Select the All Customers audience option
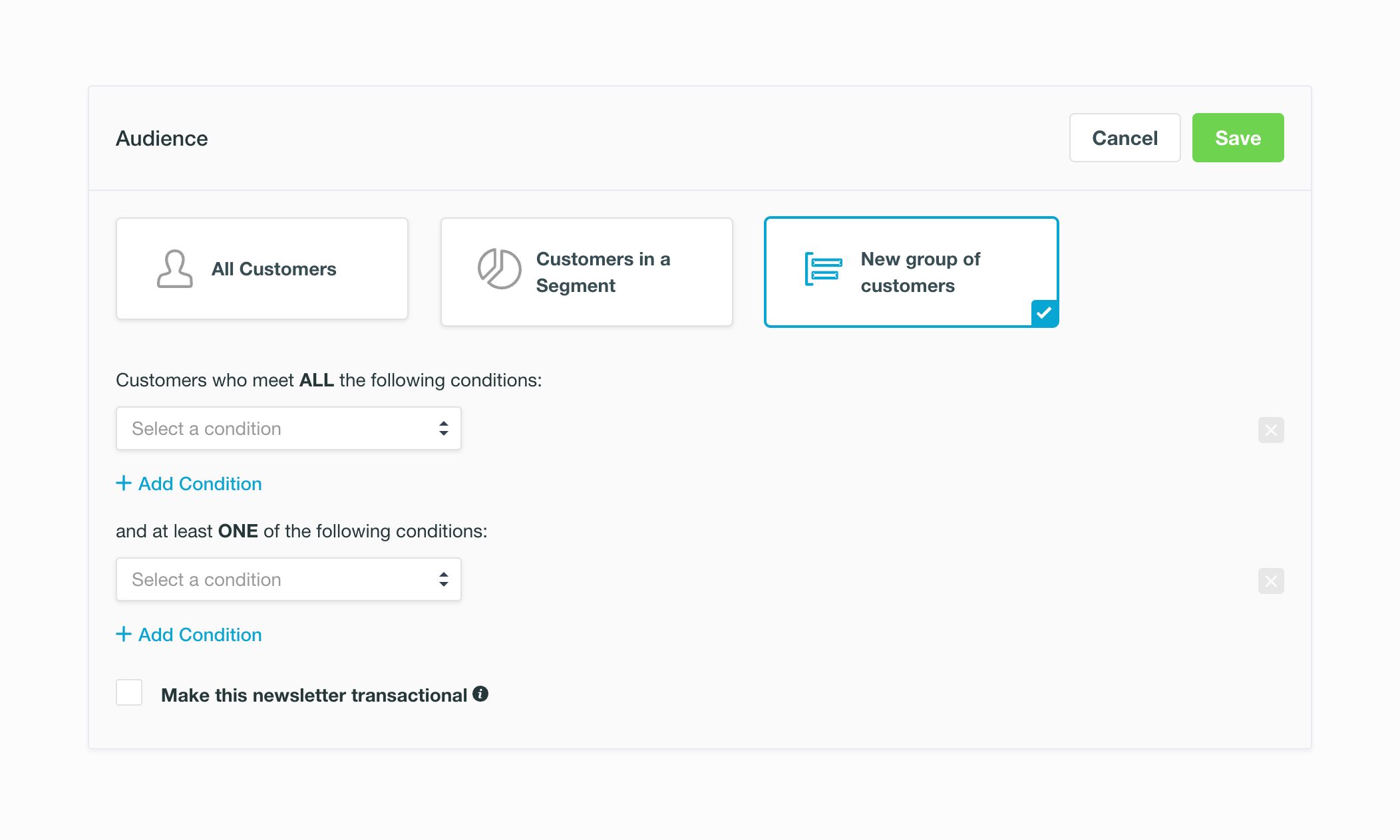The height and width of the screenshot is (840, 1400). tap(262, 269)
